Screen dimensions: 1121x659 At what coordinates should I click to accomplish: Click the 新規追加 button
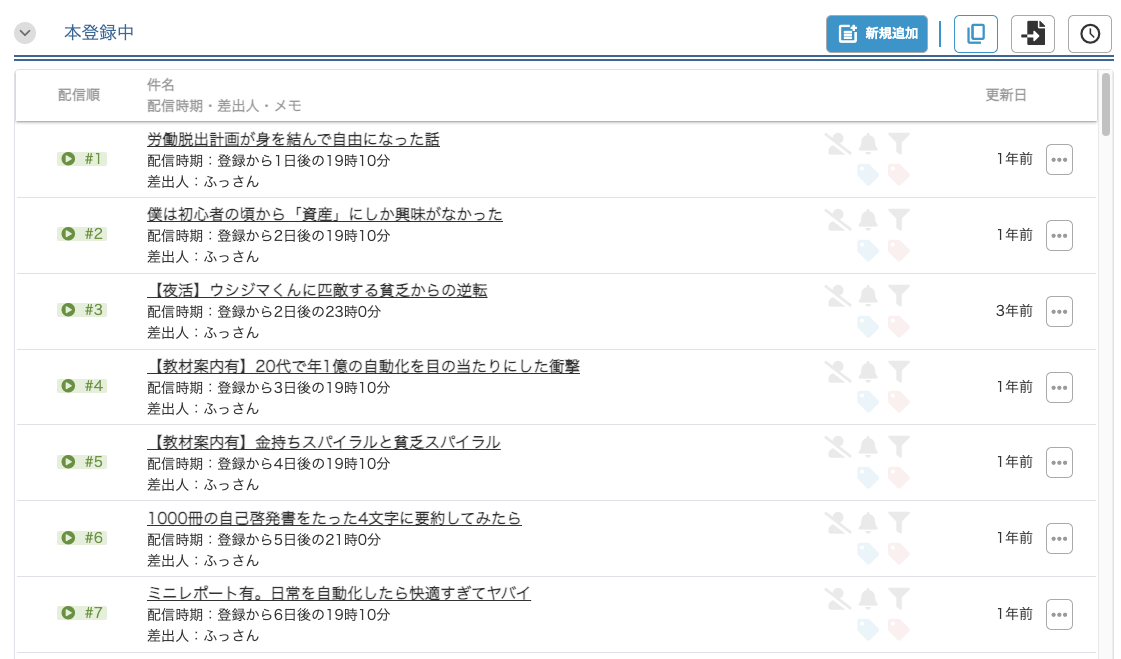877,33
